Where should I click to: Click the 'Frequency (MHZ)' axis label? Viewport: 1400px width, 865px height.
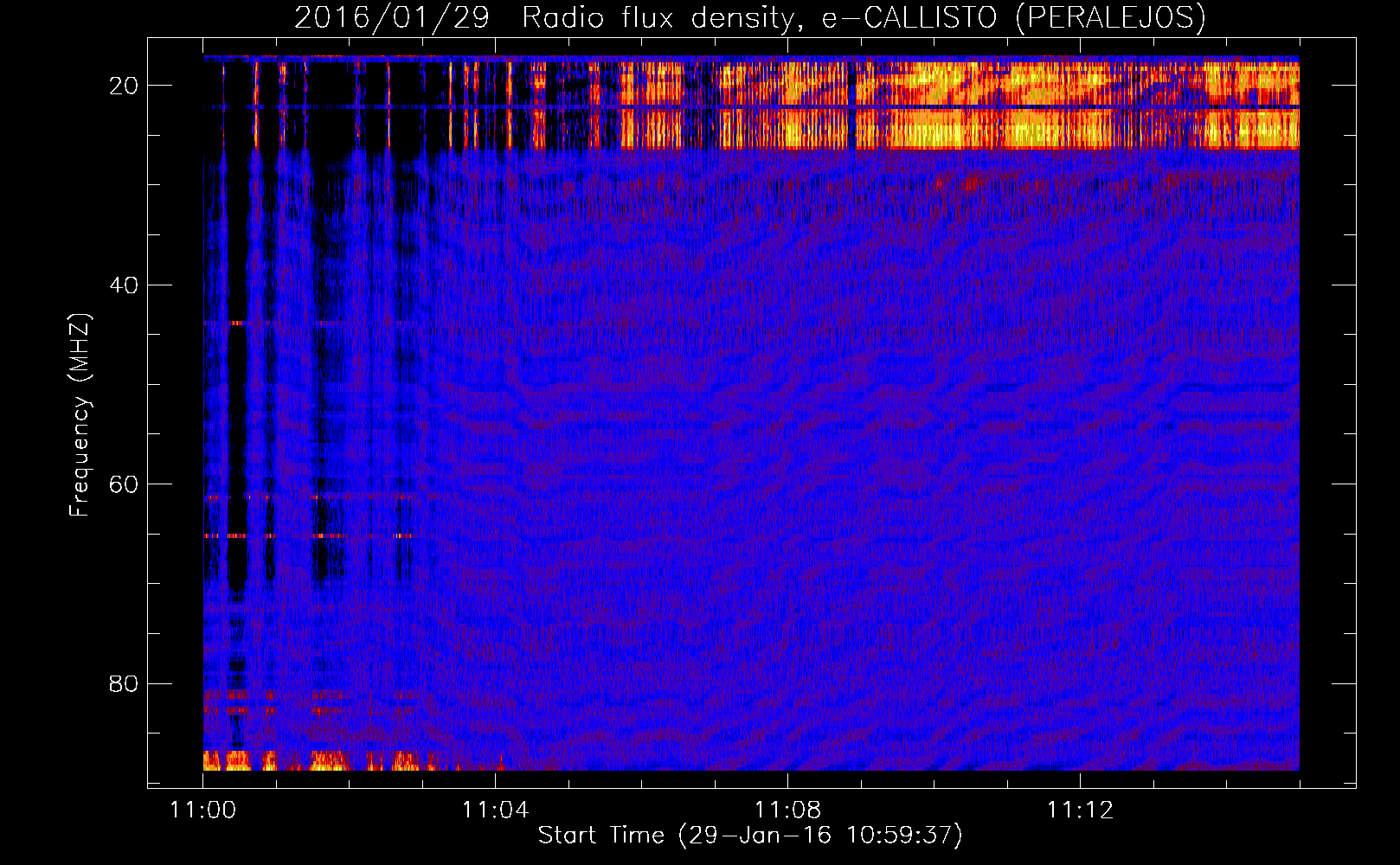coord(80,415)
